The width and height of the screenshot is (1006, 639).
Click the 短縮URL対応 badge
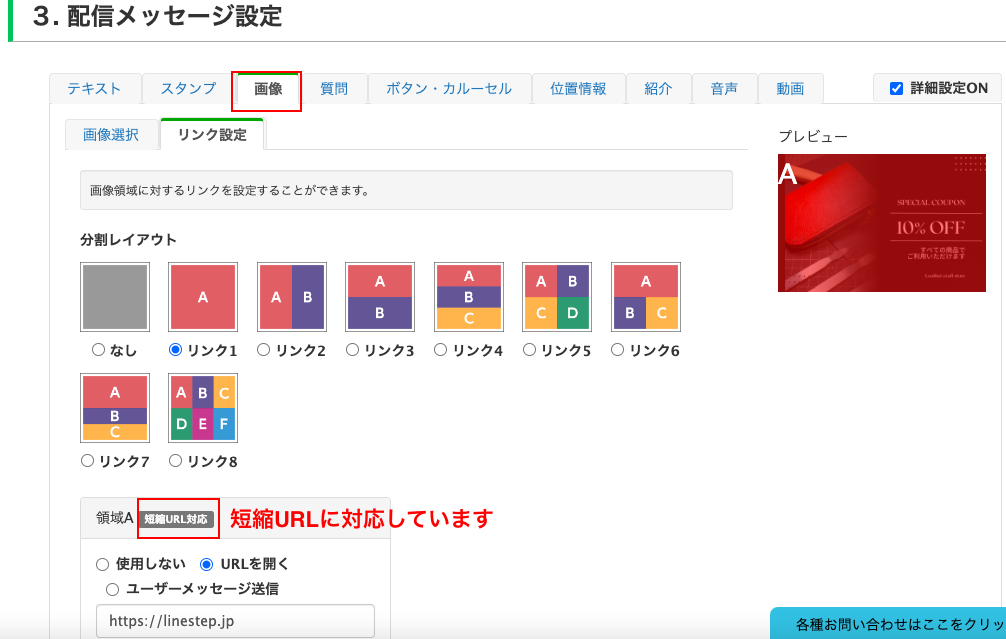[x=177, y=519]
